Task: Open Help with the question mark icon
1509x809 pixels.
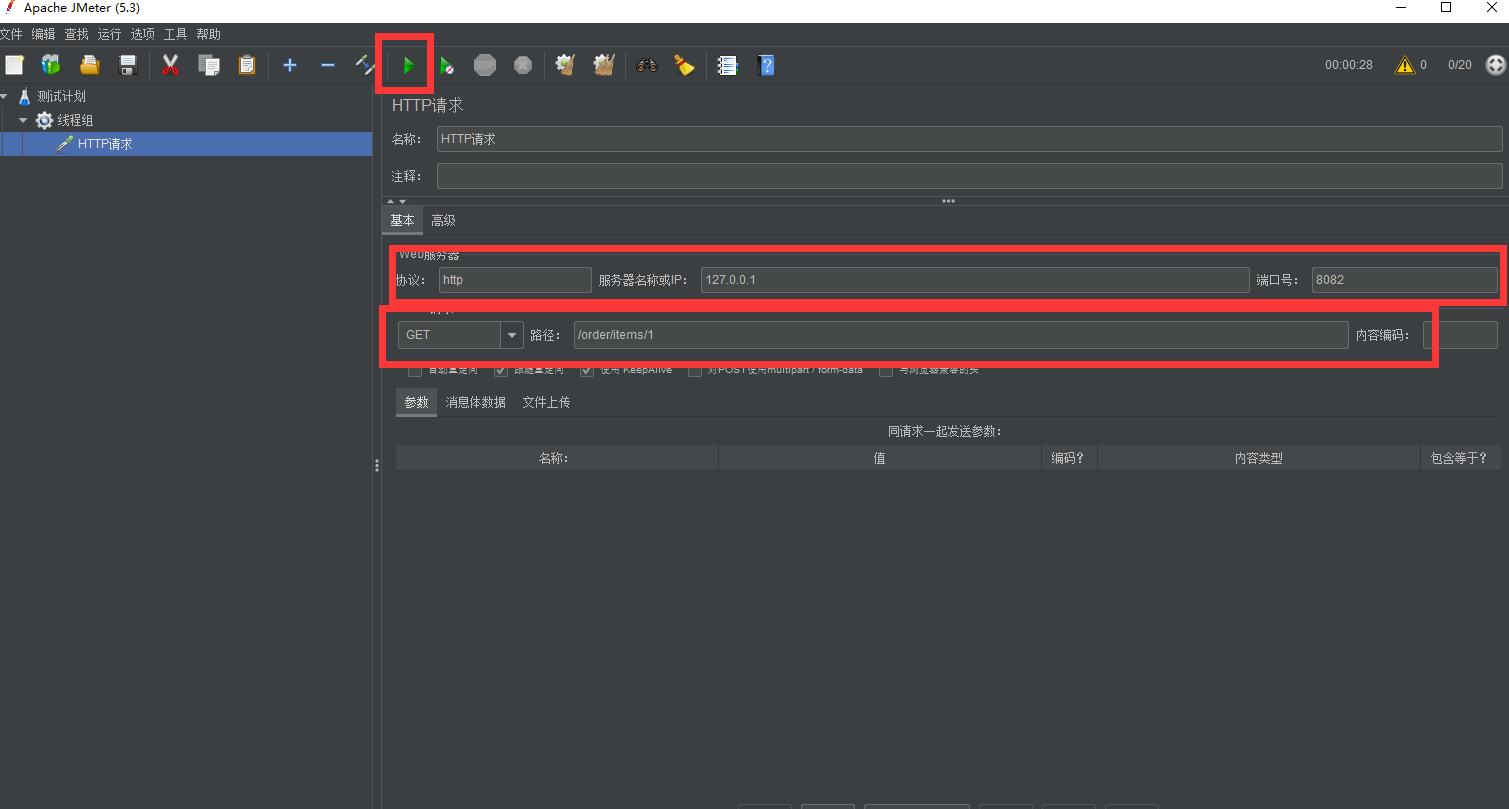Action: [x=766, y=65]
